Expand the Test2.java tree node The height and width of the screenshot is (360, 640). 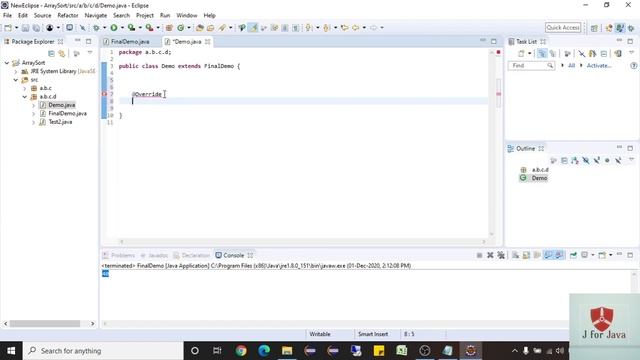click(x=33, y=122)
